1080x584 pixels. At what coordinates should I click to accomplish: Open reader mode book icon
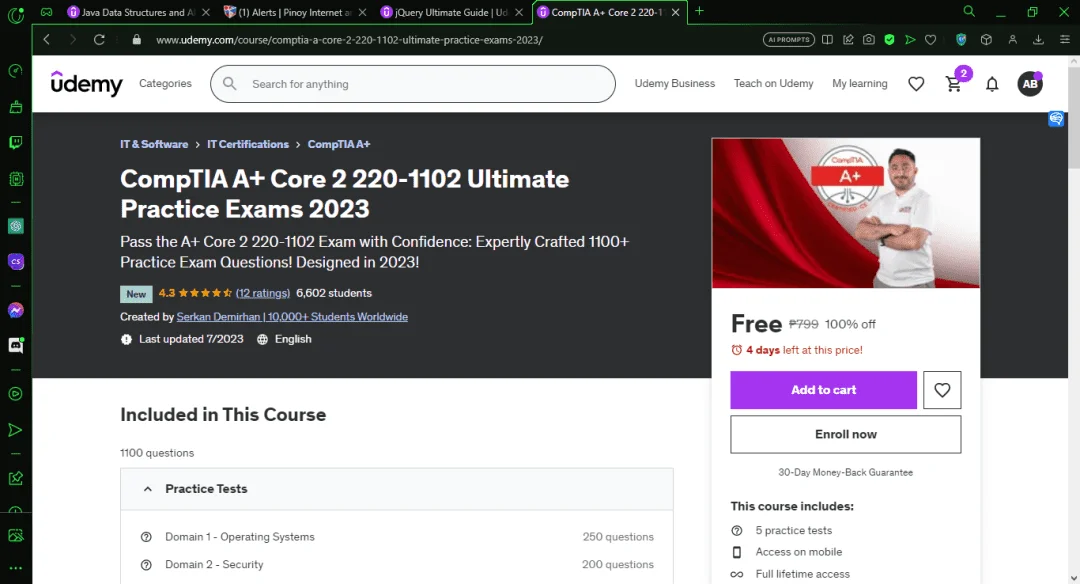click(x=827, y=40)
